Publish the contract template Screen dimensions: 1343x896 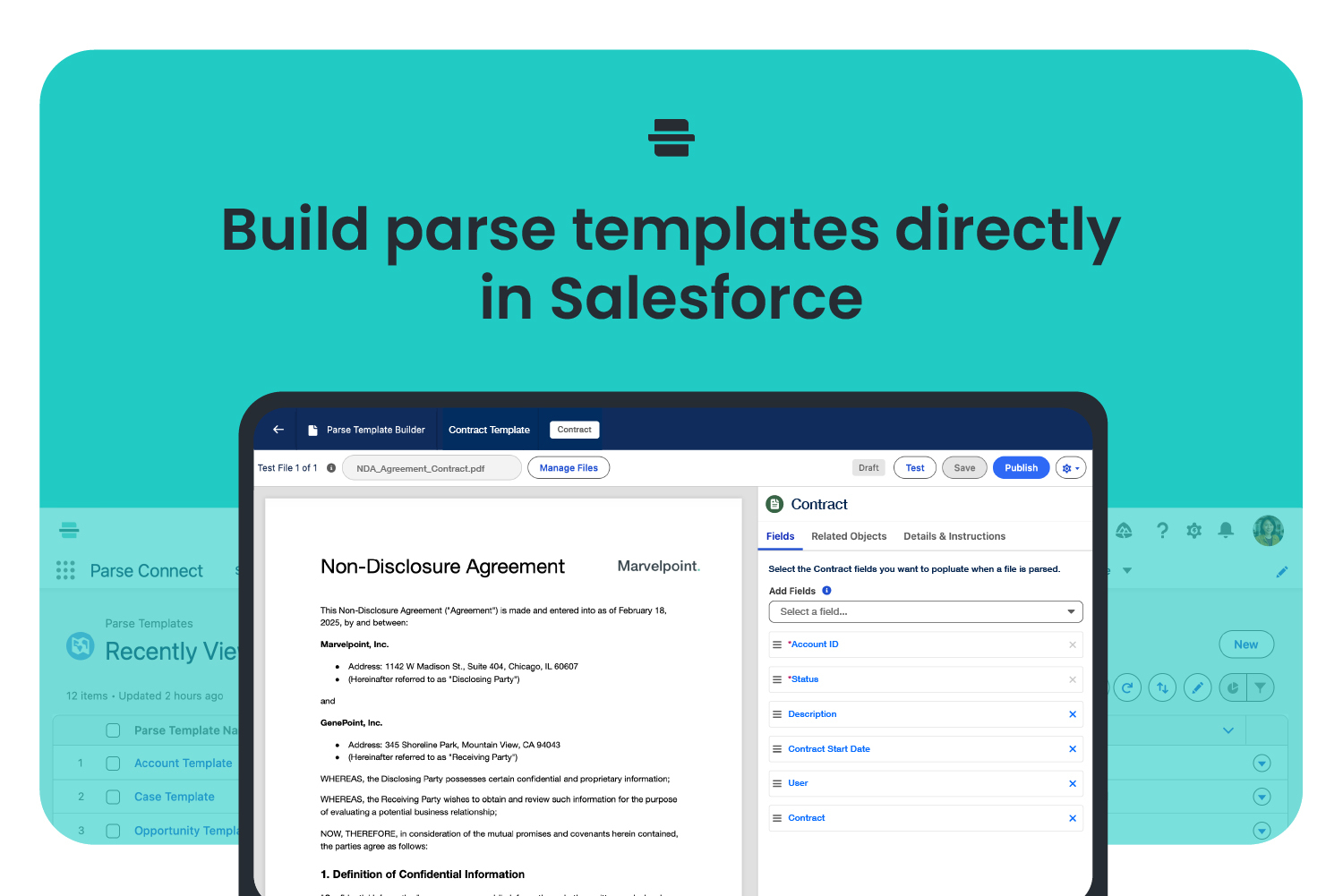pos(1021,468)
